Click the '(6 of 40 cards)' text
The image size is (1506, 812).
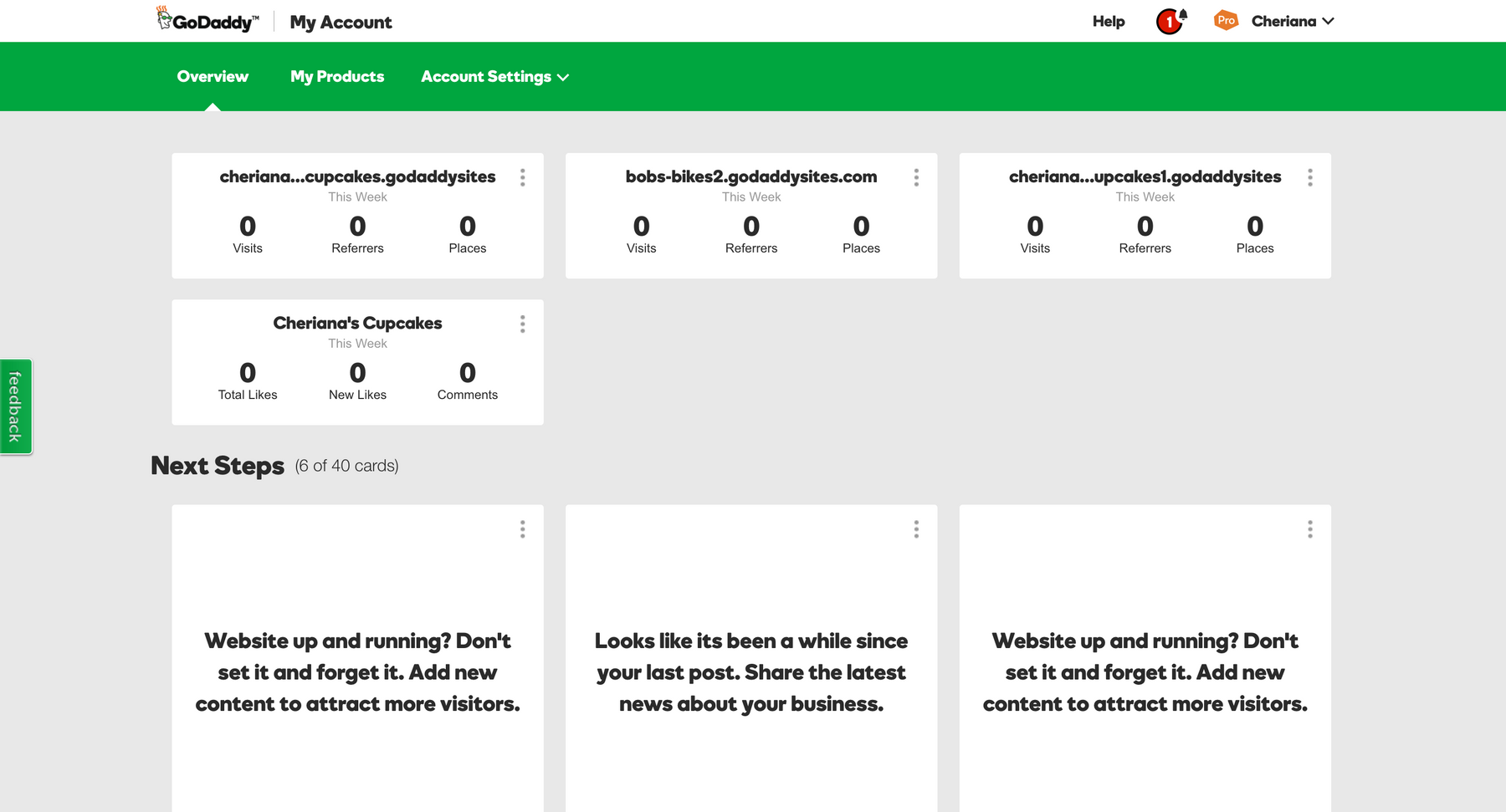tap(346, 466)
